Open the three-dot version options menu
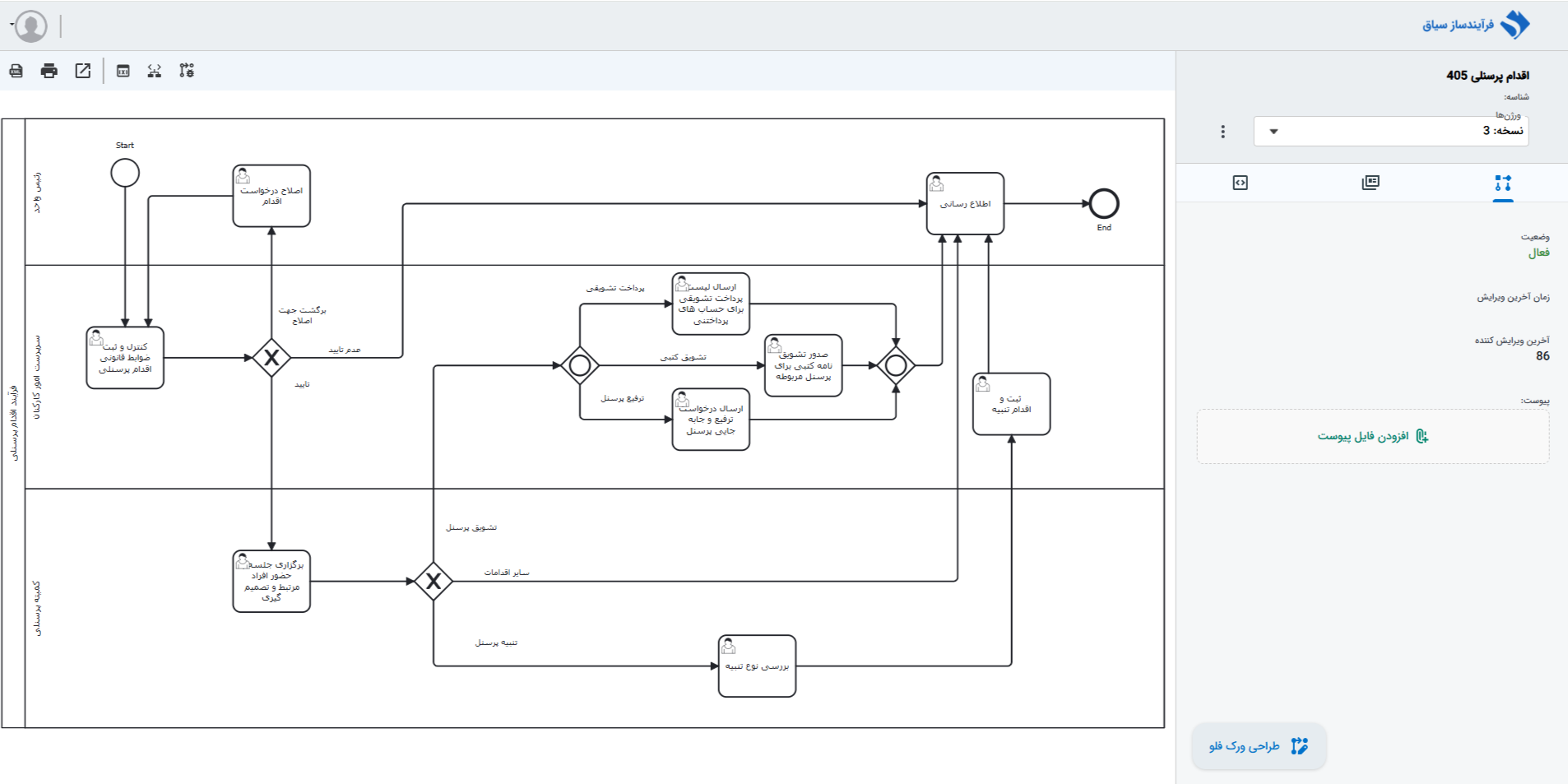The height and width of the screenshot is (784, 1568). click(1222, 132)
